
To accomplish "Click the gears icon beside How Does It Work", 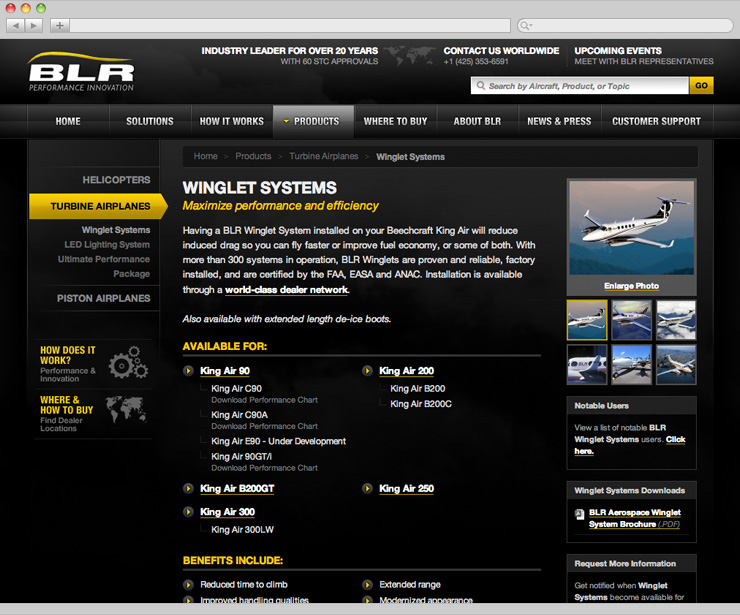I will tap(128, 362).
